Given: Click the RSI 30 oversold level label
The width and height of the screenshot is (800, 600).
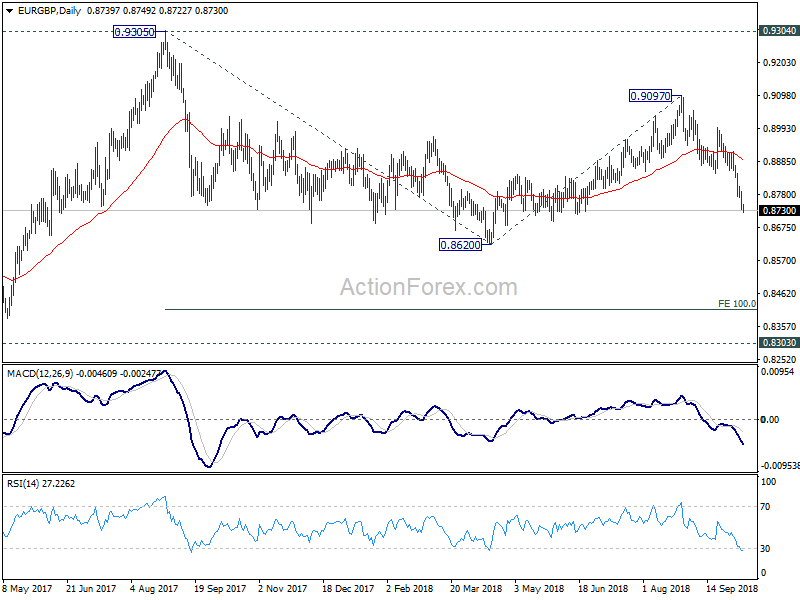Looking at the screenshot, I should pos(765,548).
